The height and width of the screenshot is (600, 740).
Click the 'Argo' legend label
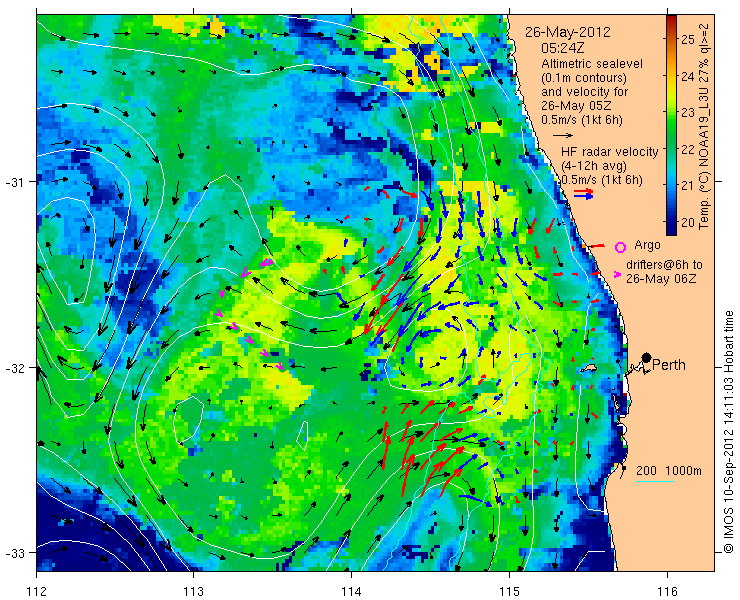click(647, 245)
